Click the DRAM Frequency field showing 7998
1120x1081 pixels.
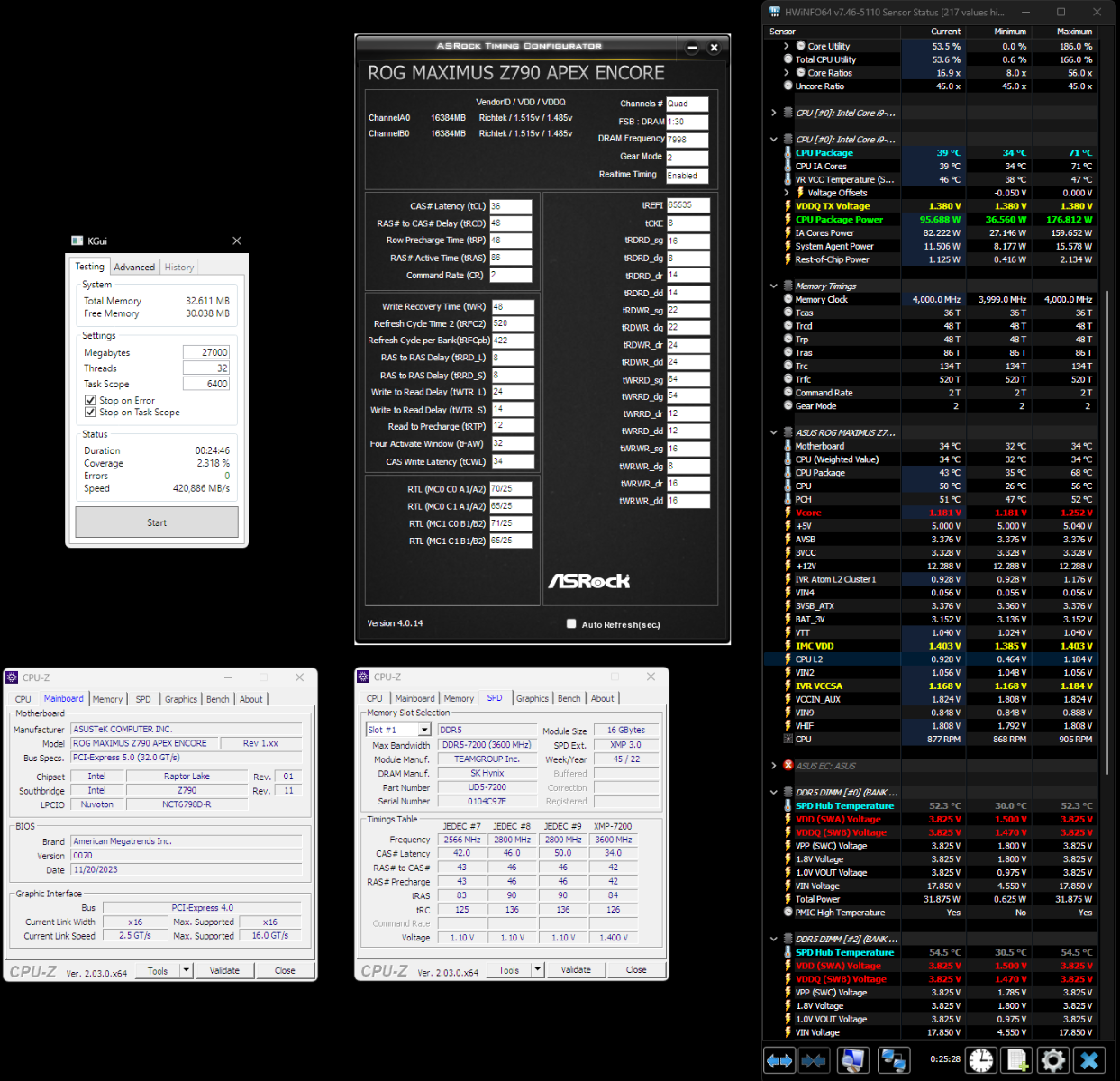click(x=687, y=140)
